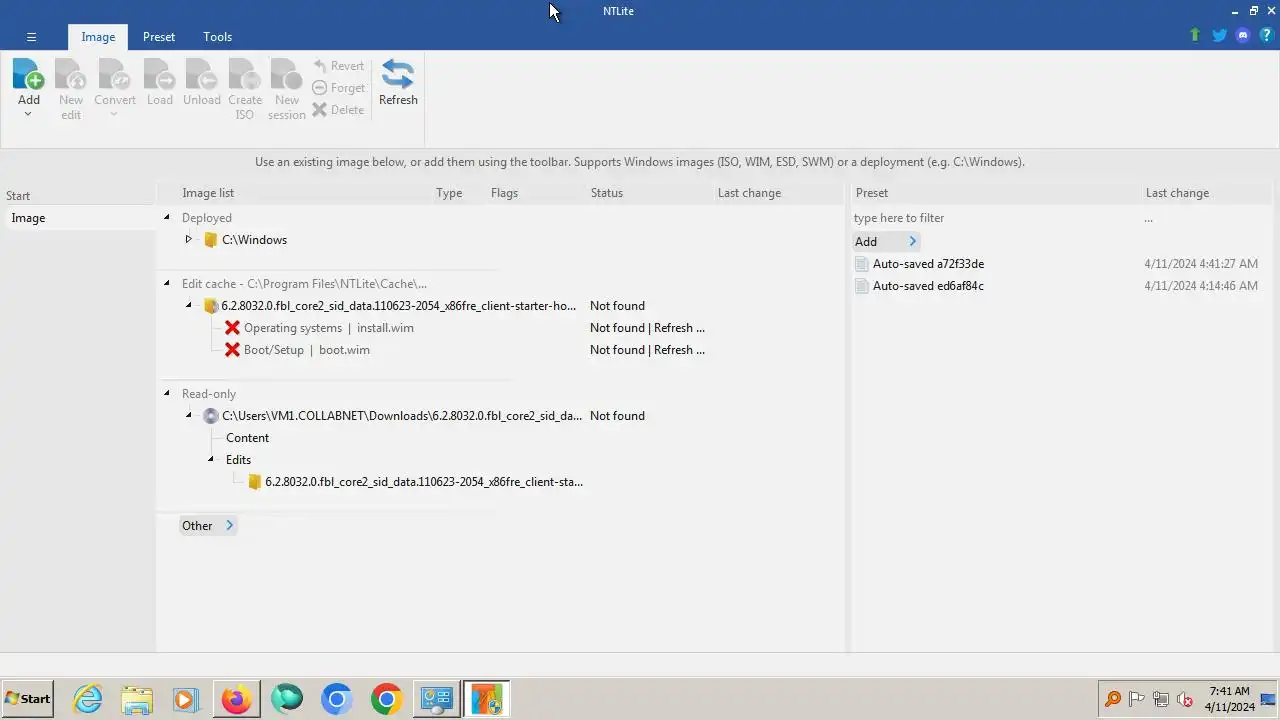Open the hamburger menu icon
Screen dimensions: 1280x720
click(x=31, y=37)
